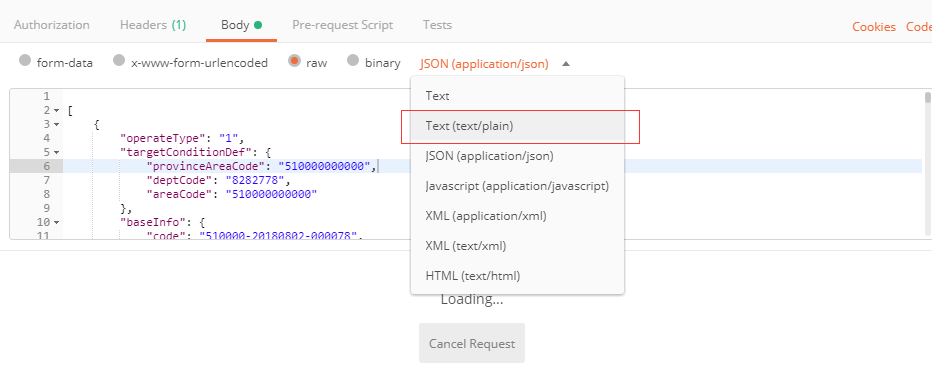Choose Text (text/plain) option
This screenshot has height=389, width=932.
pyautogui.click(x=517, y=126)
